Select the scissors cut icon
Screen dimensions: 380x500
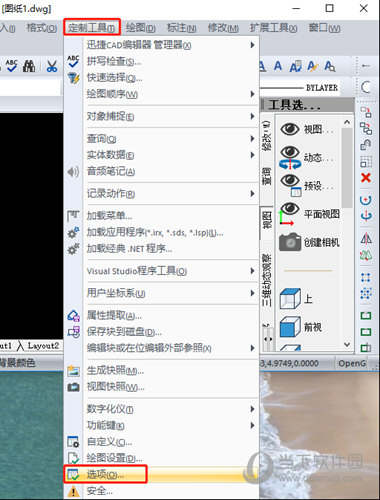(52, 66)
